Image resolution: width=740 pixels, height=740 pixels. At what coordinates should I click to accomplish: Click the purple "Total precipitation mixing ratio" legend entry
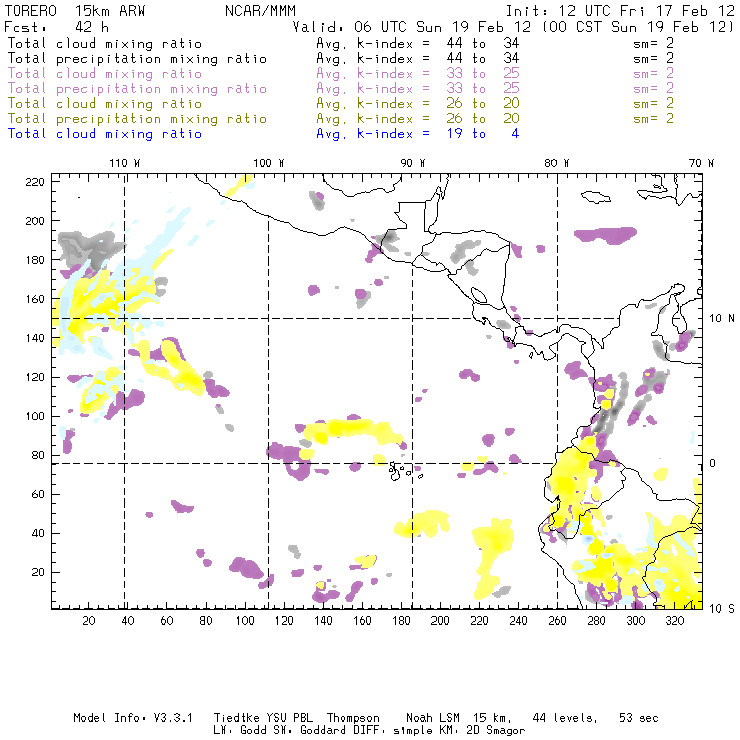click(x=137, y=89)
